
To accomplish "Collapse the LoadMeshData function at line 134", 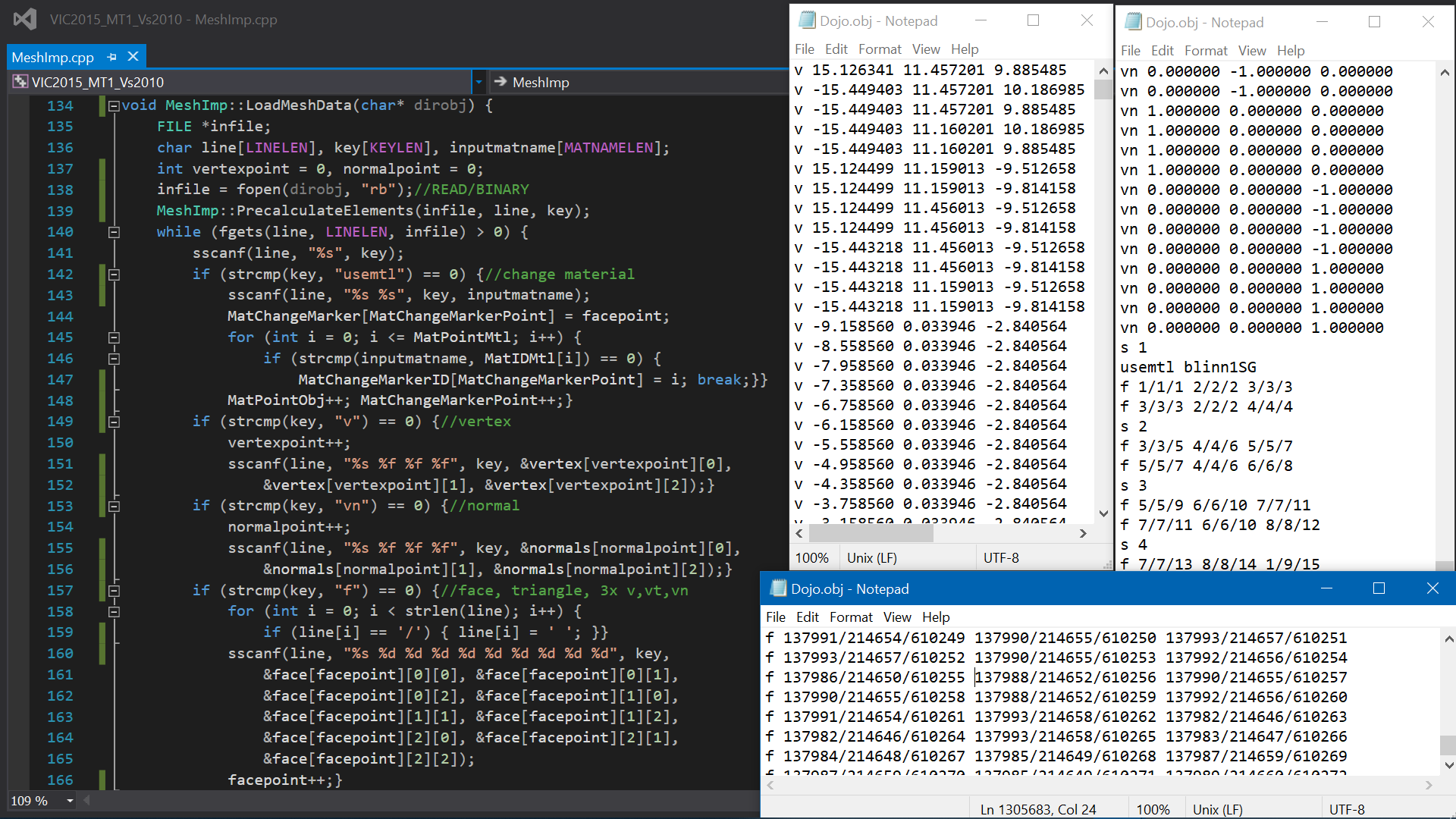I will [x=114, y=106].
